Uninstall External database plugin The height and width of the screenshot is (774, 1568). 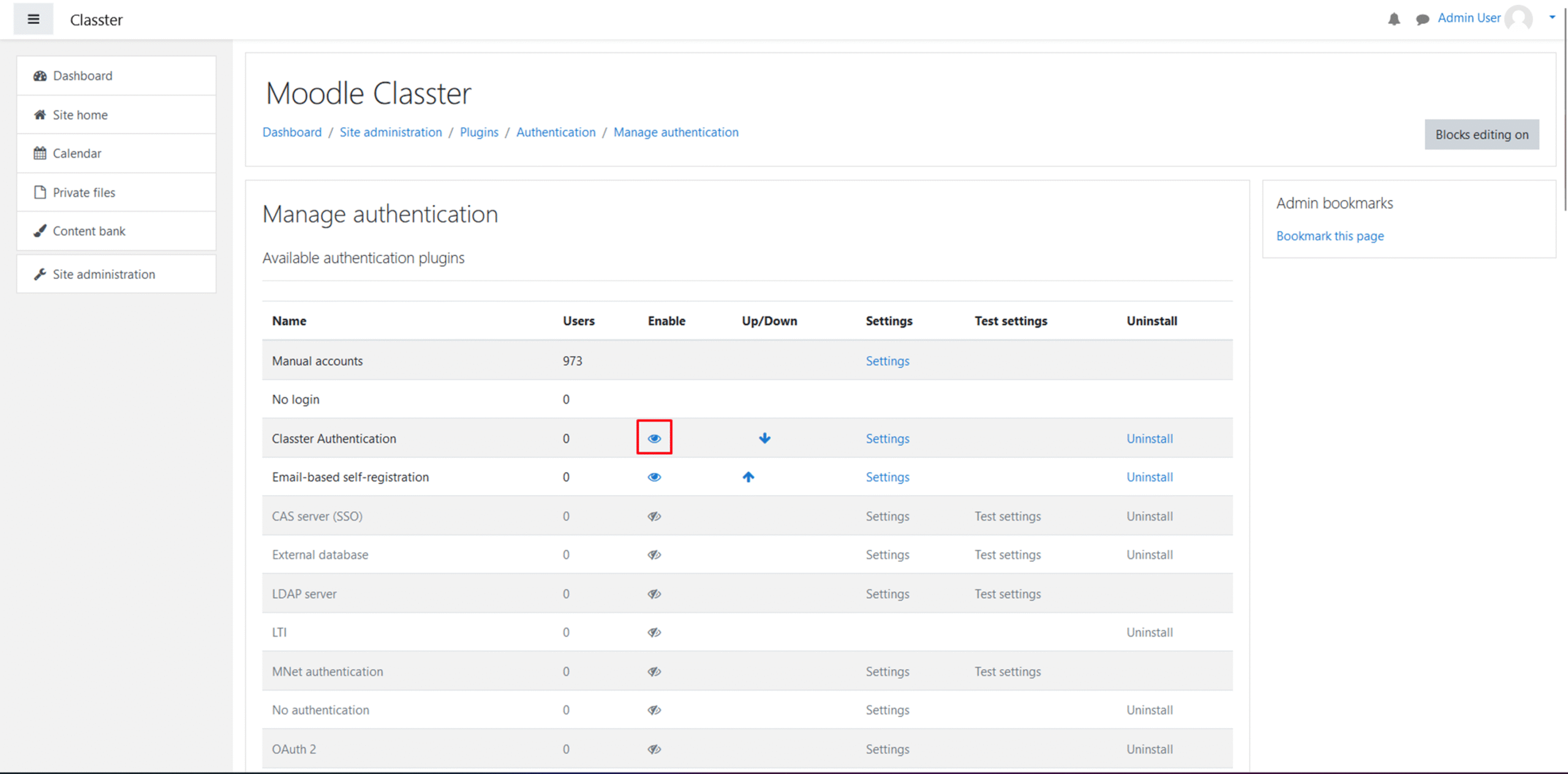(1150, 555)
